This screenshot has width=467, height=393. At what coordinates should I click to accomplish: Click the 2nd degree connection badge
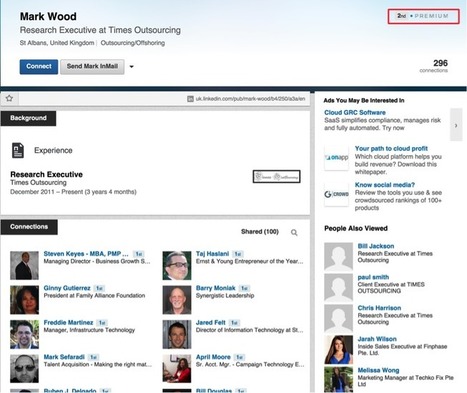(x=402, y=16)
